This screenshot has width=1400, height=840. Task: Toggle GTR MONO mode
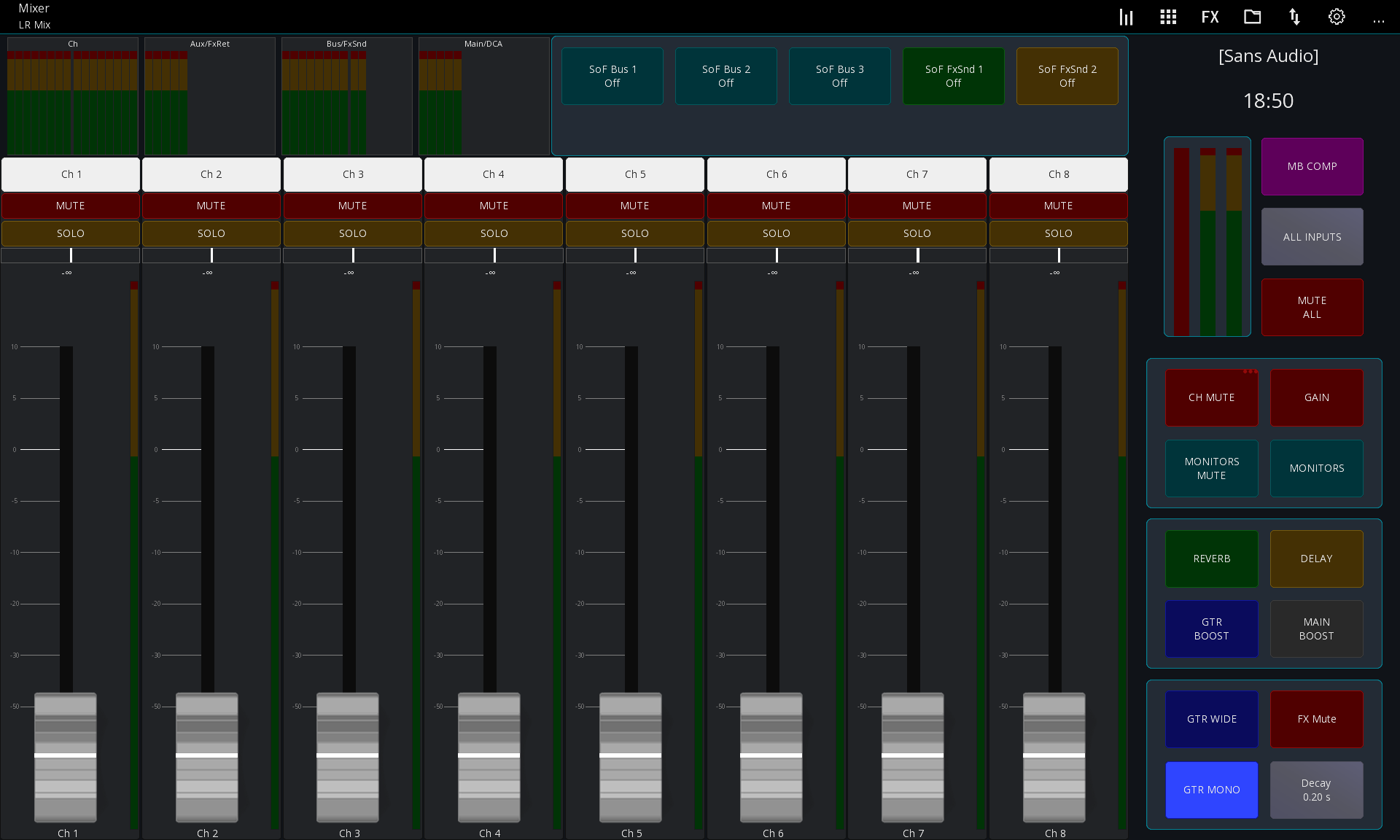[x=1211, y=790]
